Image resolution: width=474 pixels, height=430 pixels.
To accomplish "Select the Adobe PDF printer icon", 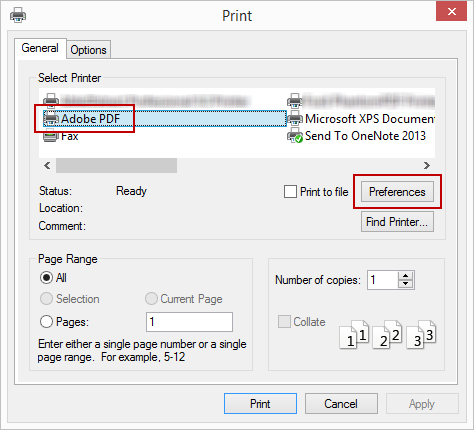I will [x=51, y=118].
